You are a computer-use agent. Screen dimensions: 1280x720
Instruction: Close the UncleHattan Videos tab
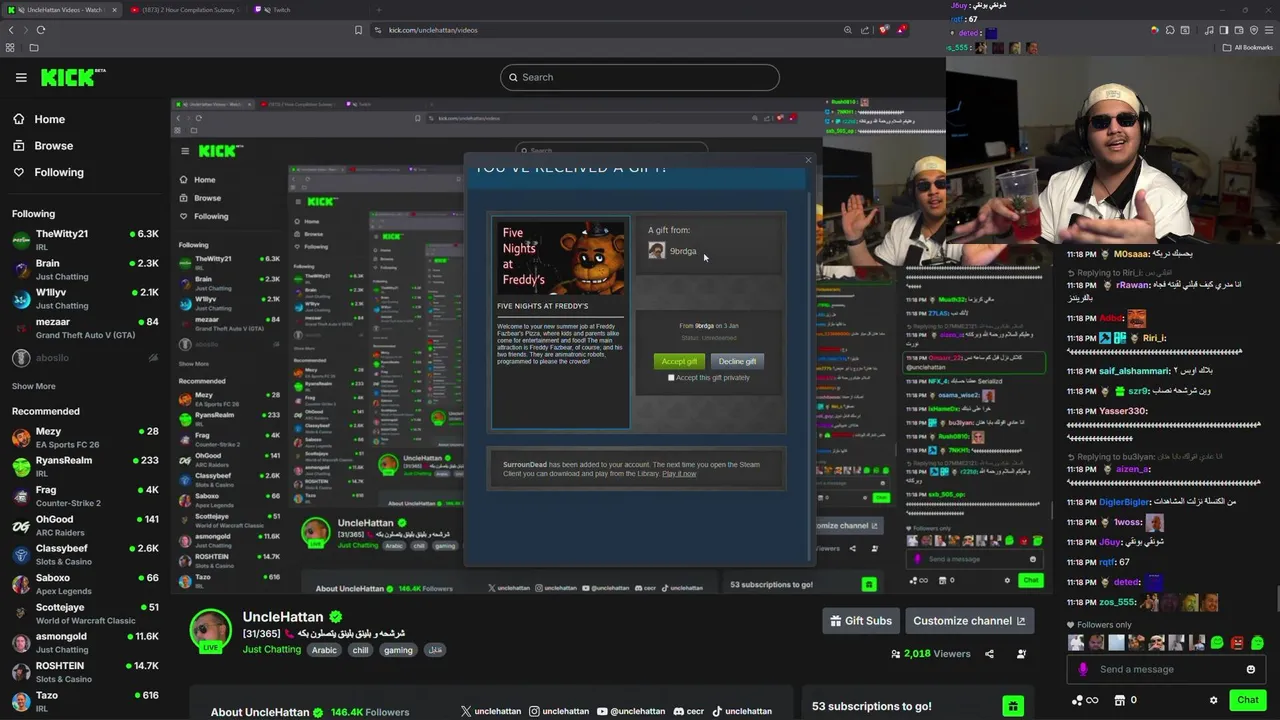point(114,10)
